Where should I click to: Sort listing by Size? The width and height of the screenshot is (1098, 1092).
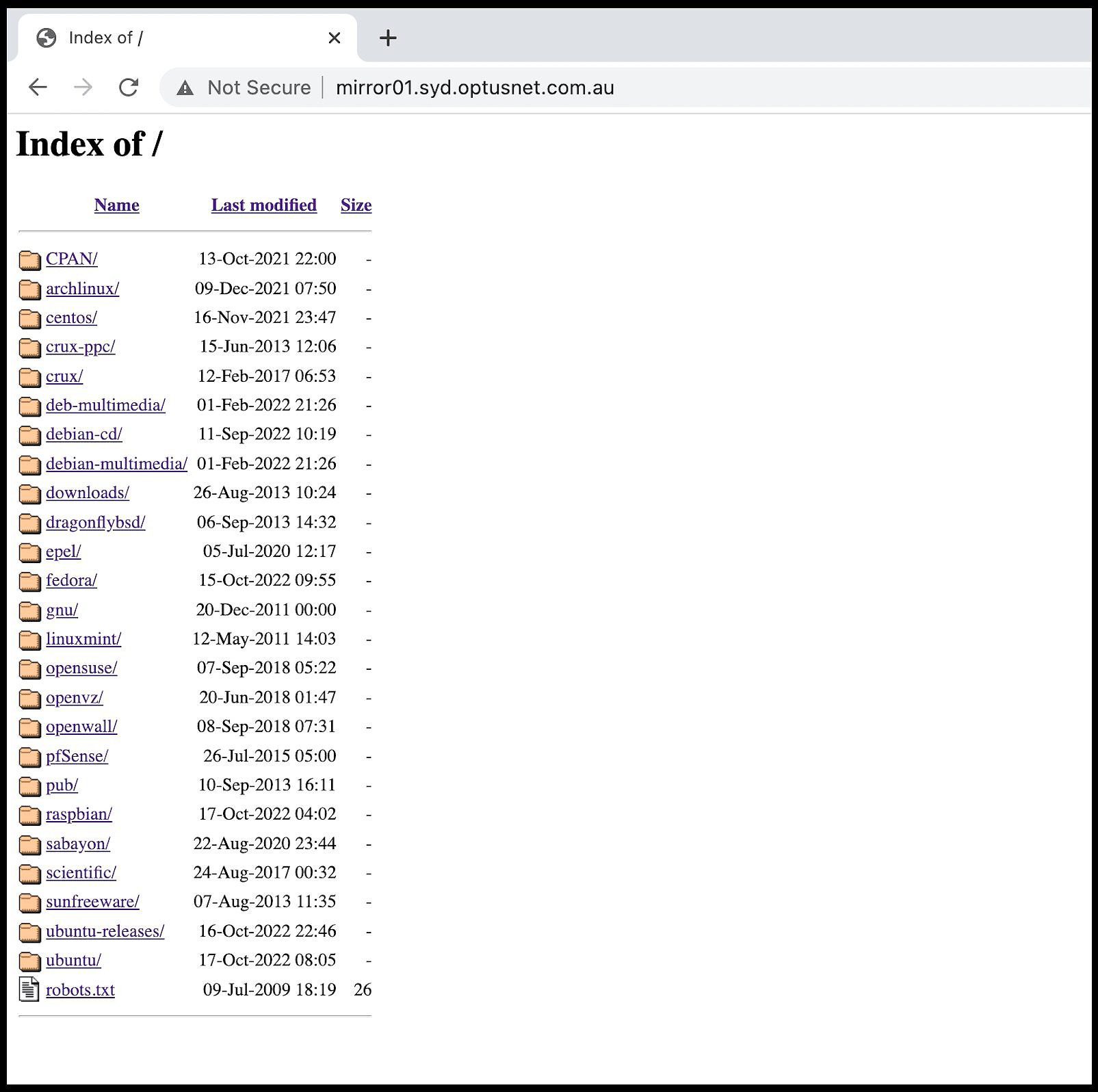pyautogui.click(x=356, y=205)
